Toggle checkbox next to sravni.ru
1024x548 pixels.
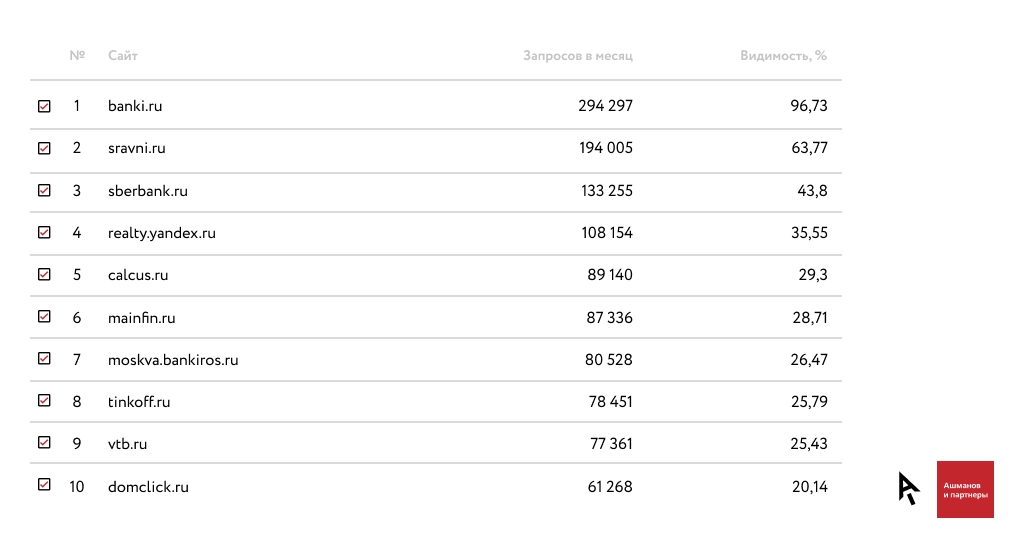coord(44,148)
